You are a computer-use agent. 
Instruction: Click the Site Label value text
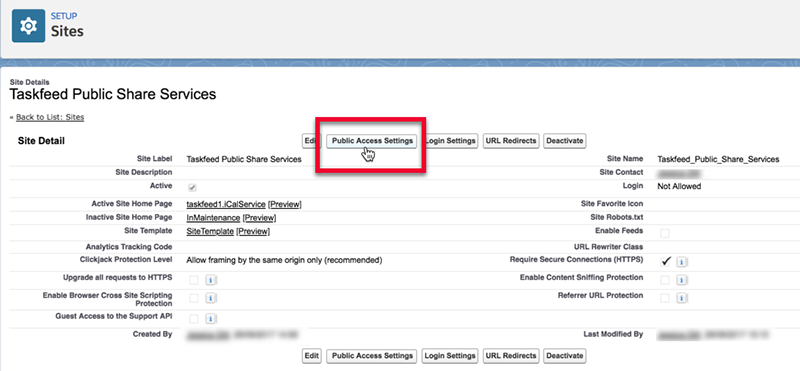click(x=244, y=159)
